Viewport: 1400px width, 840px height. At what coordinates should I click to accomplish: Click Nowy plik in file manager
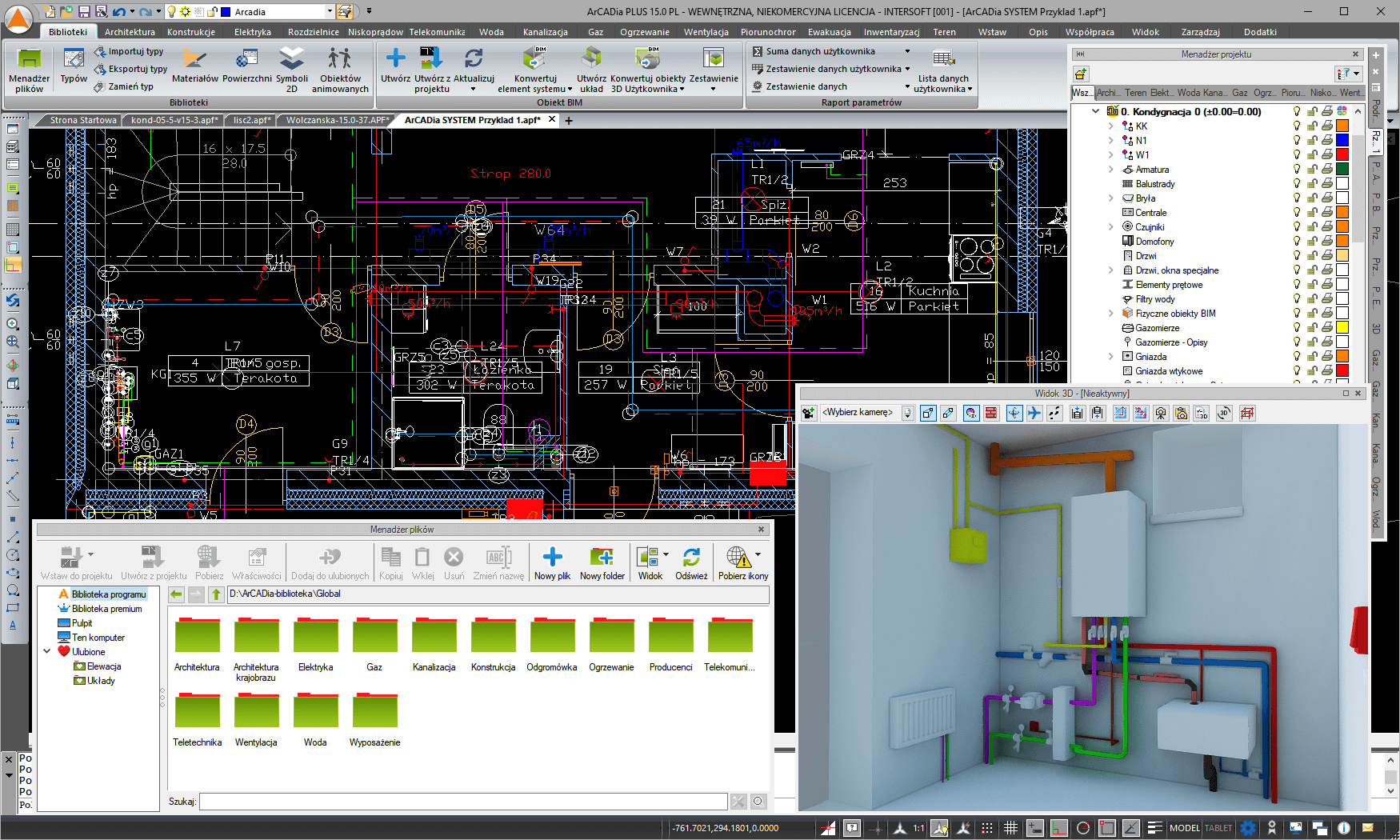[x=552, y=562]
